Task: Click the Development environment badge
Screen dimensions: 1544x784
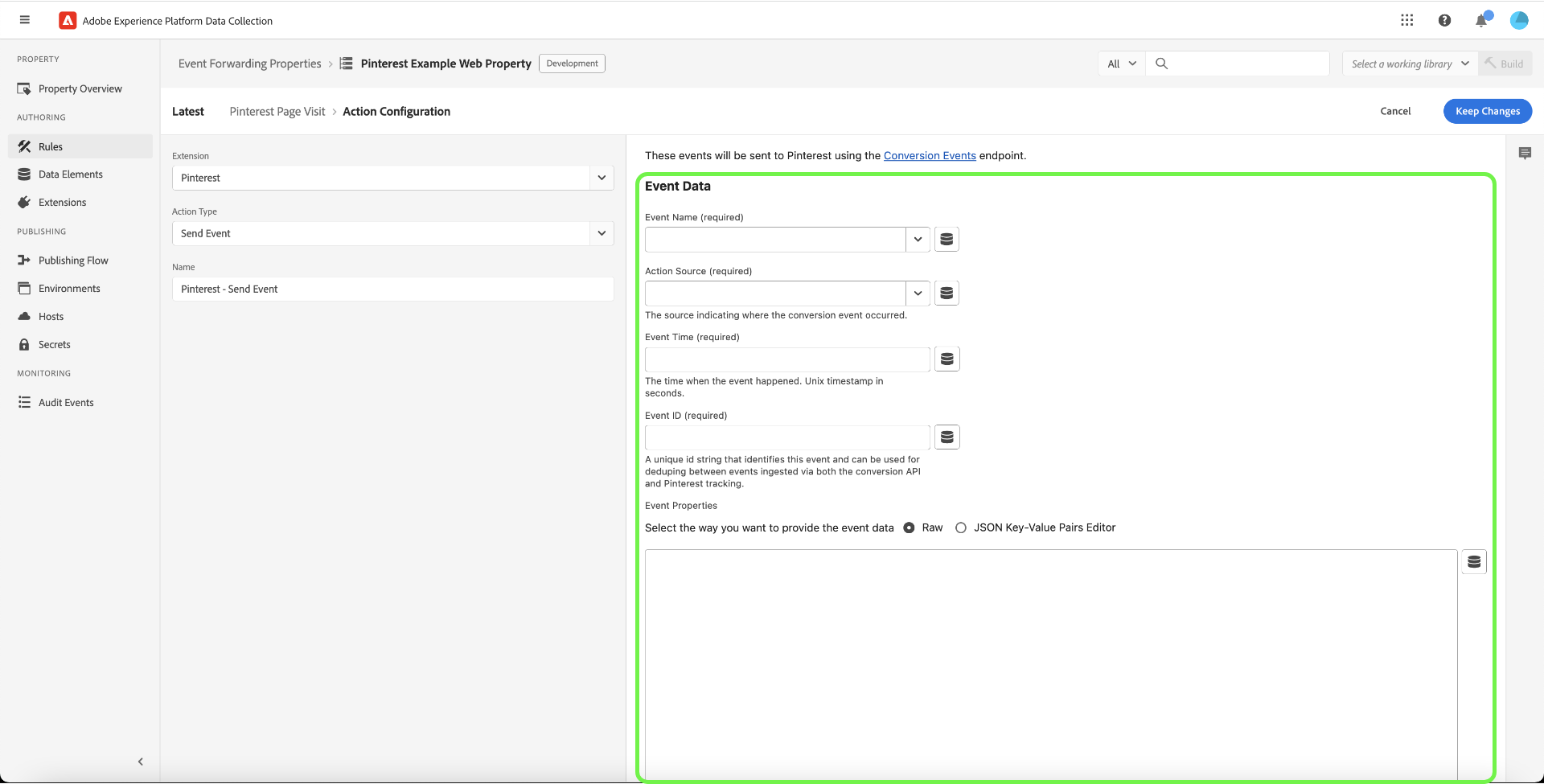Action: click(572, 64)
